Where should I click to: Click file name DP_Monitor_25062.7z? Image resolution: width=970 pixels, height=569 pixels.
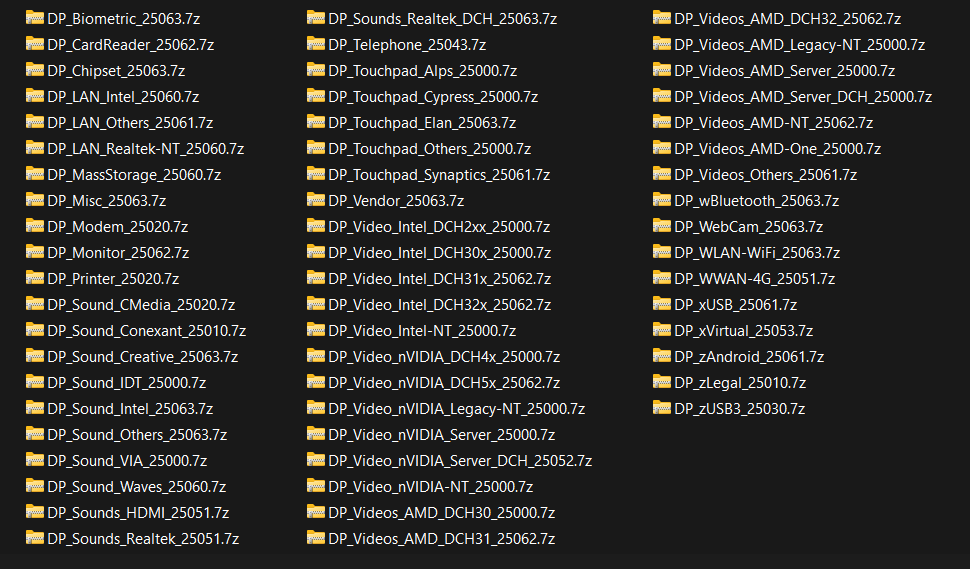pos(118,253)
